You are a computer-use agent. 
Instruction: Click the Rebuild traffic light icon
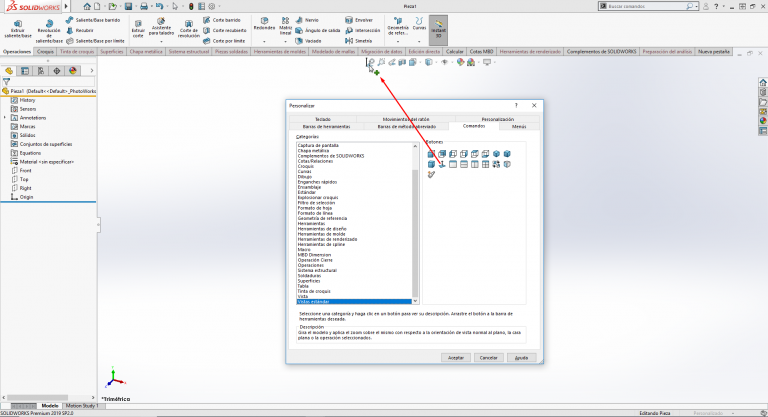click(x=191, y=6)
